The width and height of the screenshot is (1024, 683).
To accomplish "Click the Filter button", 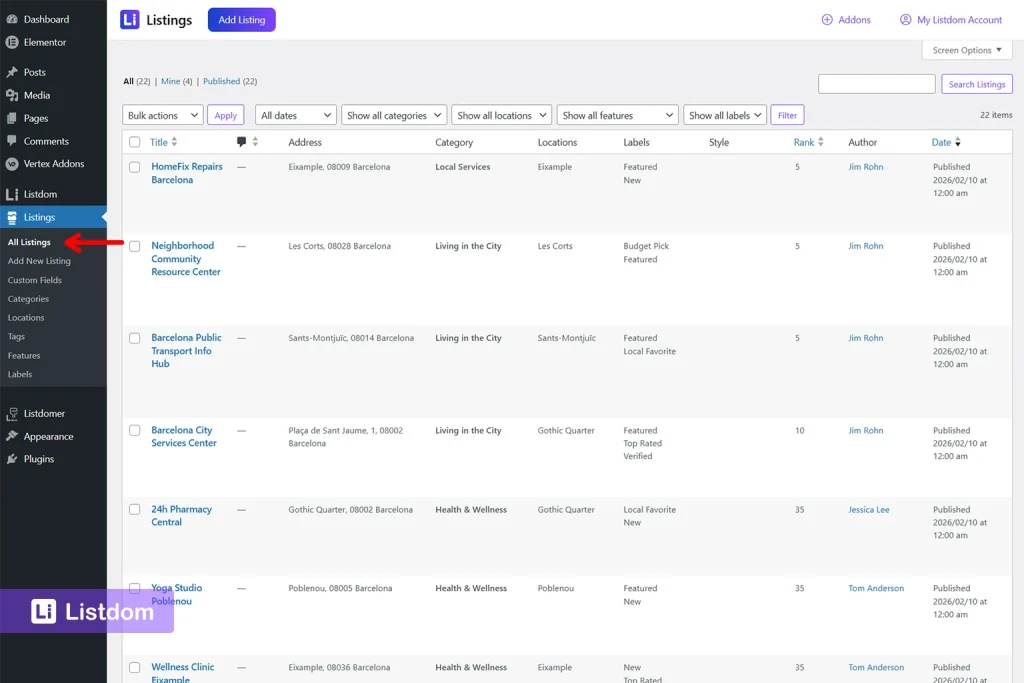I will tap(787, 115).
